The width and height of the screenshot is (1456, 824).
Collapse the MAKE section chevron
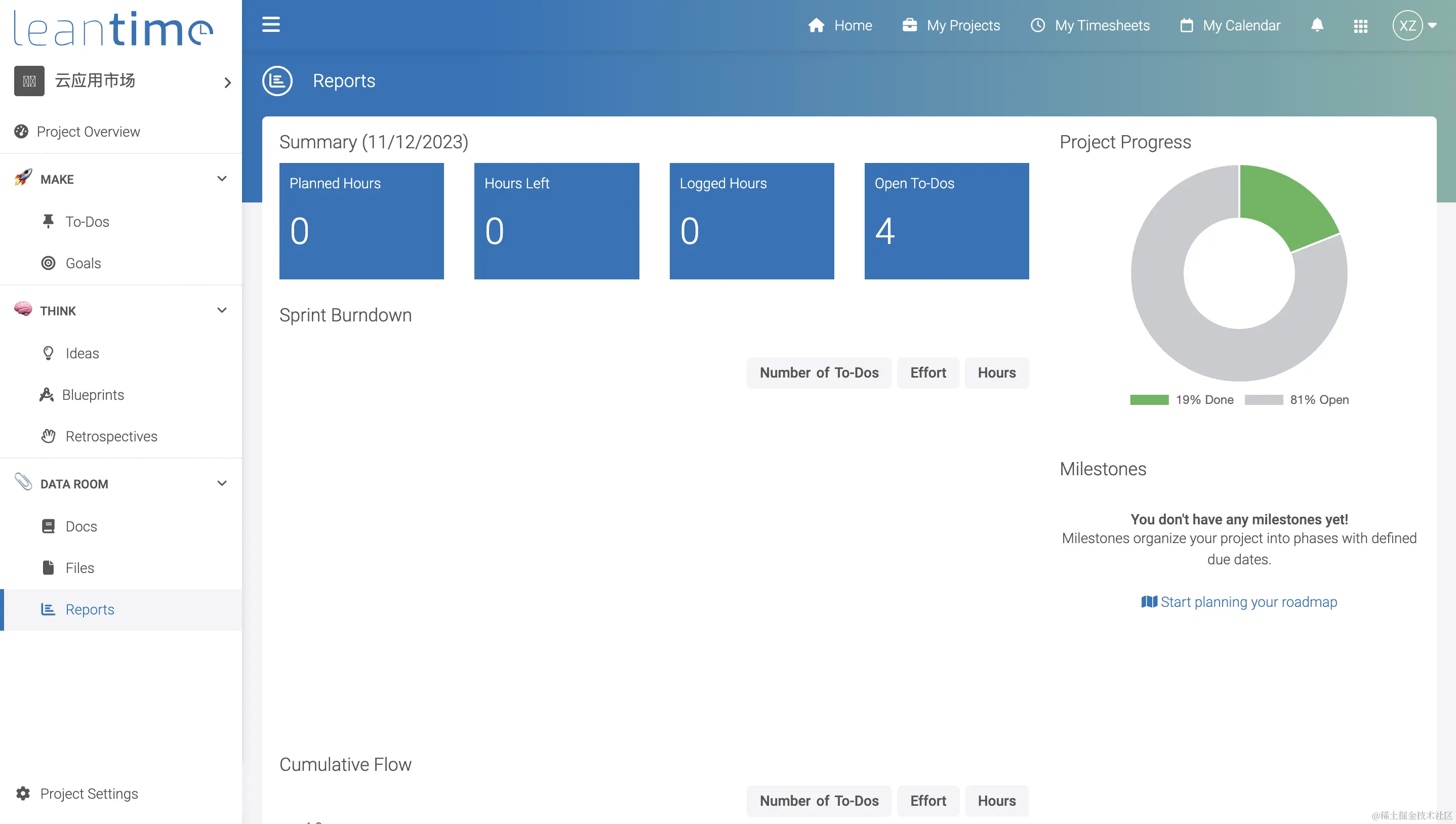pos(222,179)
